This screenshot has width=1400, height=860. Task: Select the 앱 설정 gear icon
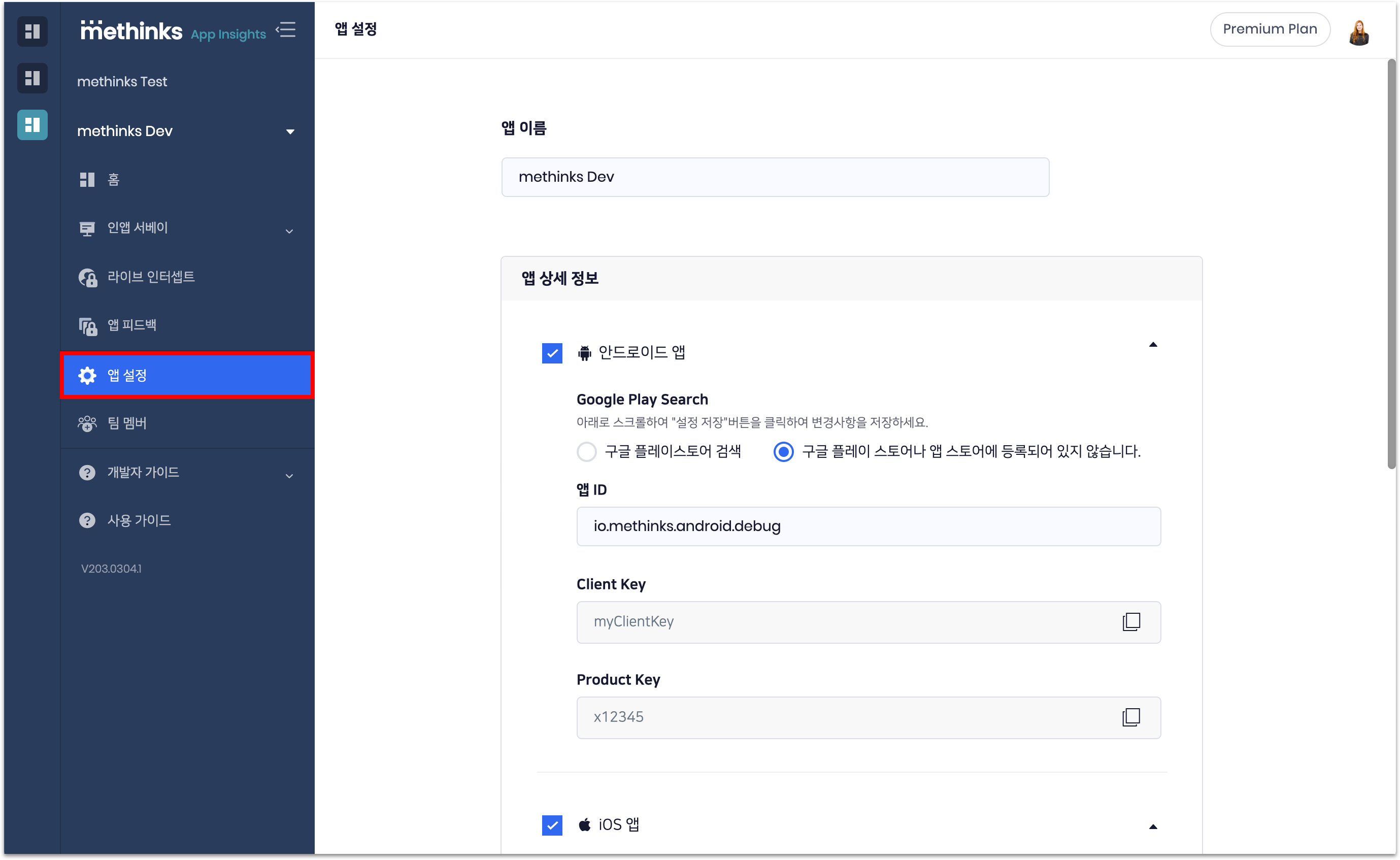click(87, 375)
